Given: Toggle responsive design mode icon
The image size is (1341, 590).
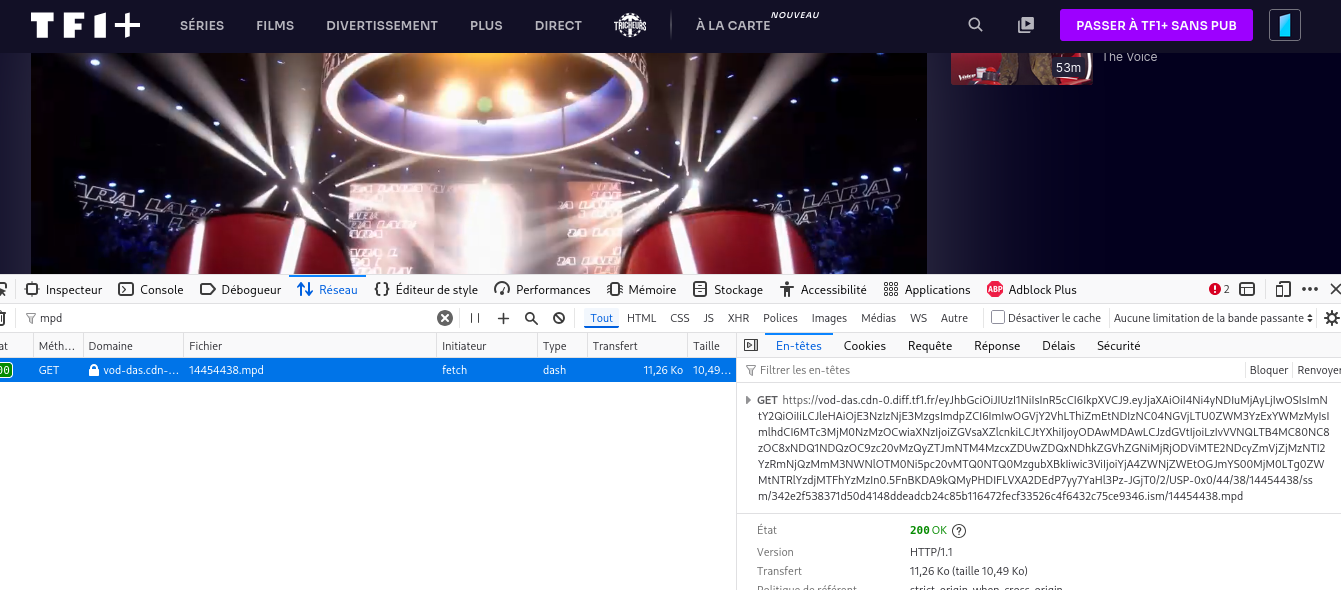Looking at the screenshot, I should tap(1283, 290).
